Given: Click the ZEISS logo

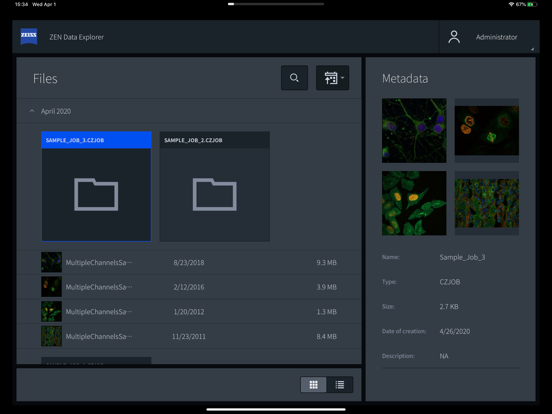Looking at the screenshot, I should 29,36.
